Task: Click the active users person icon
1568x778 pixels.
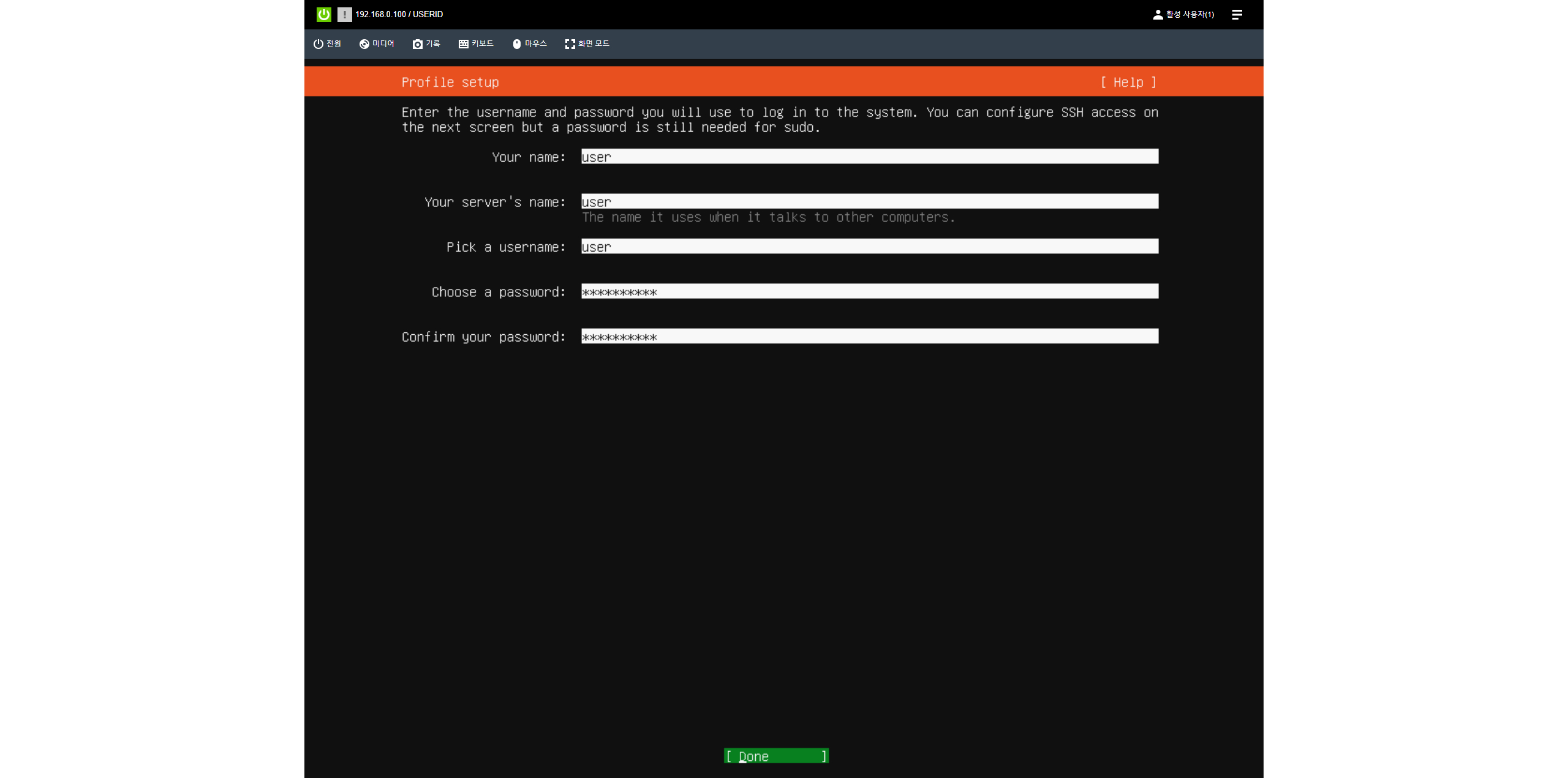Action: [x=1158, y=14]
